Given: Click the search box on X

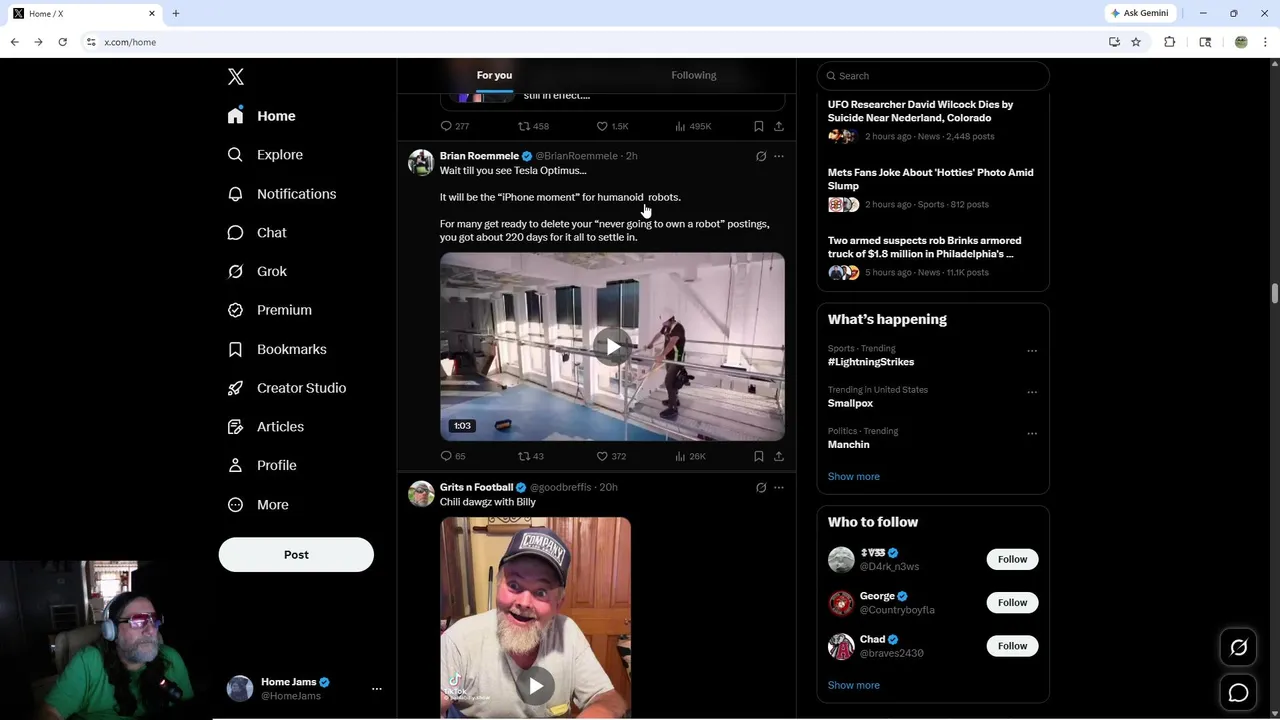Looking at the screenshot, I should coord(933,76).
